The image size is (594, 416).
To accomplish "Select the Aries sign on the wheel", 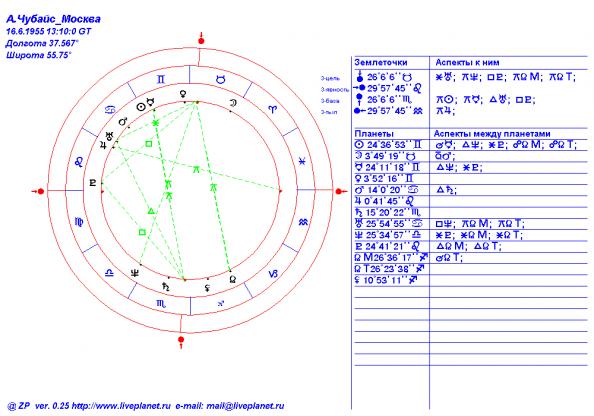I will pos(273,109).
